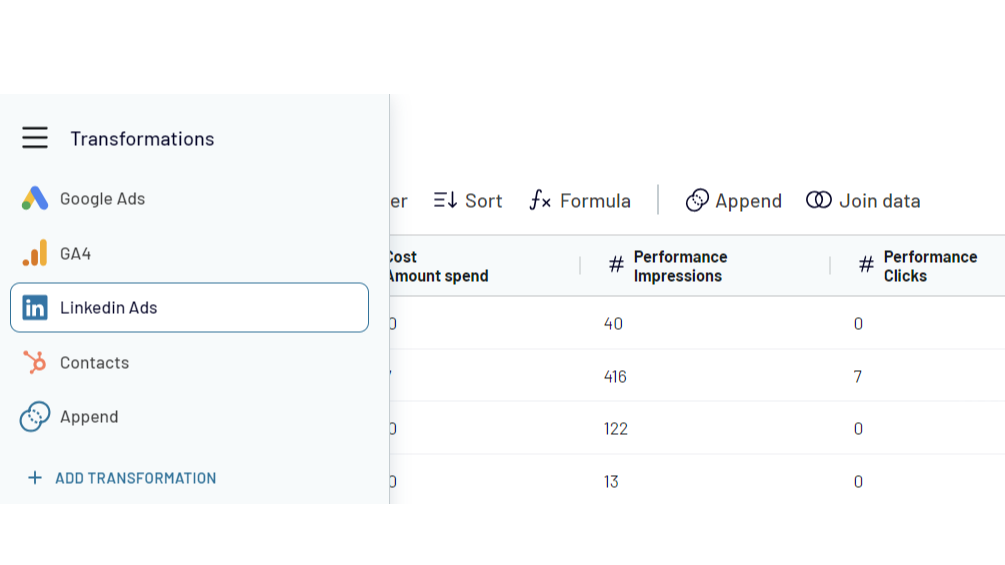The image size is (1005, 565).
Task: Click the LinkedIn logo icon
Action: click(x=35, y=308)
